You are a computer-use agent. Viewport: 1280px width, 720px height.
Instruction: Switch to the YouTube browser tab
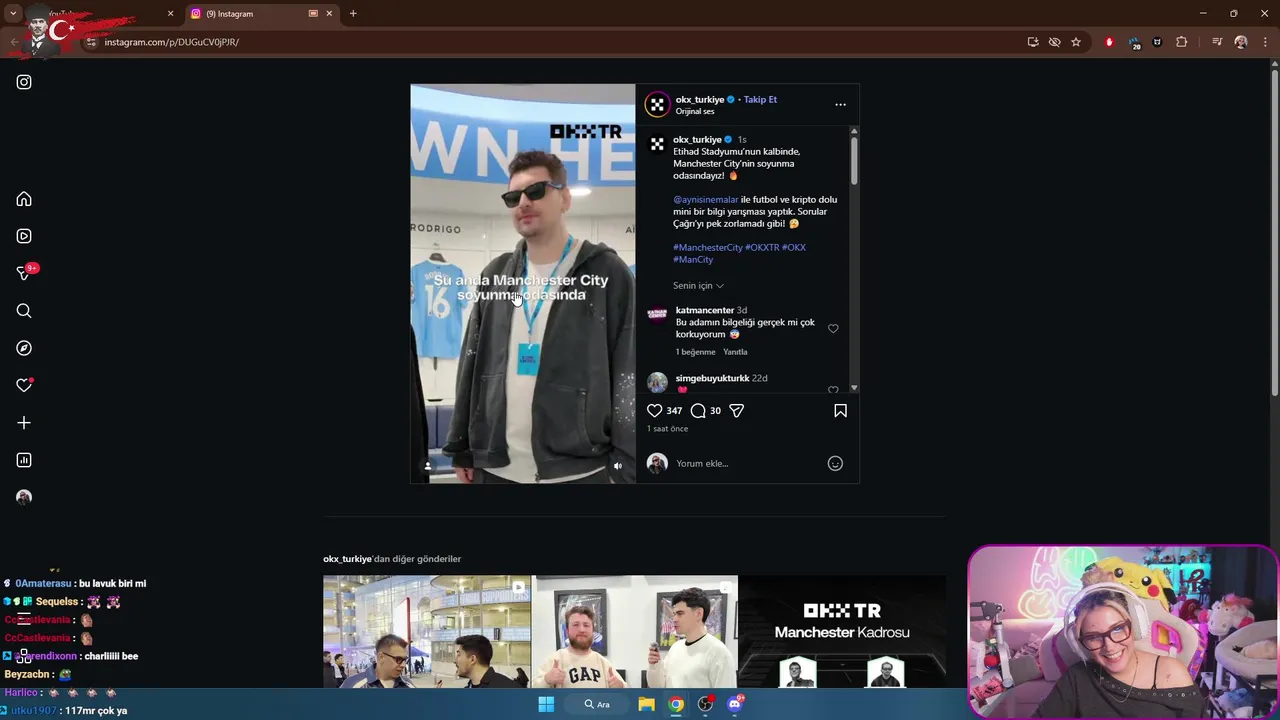[100, 14]
